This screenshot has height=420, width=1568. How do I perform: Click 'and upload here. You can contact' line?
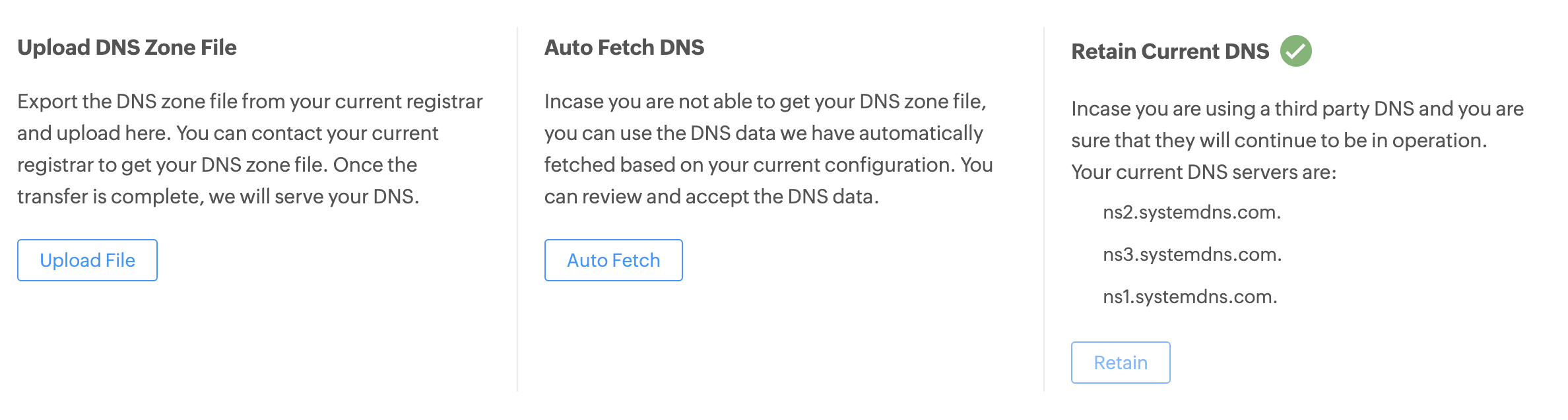[x=228, y=133]
